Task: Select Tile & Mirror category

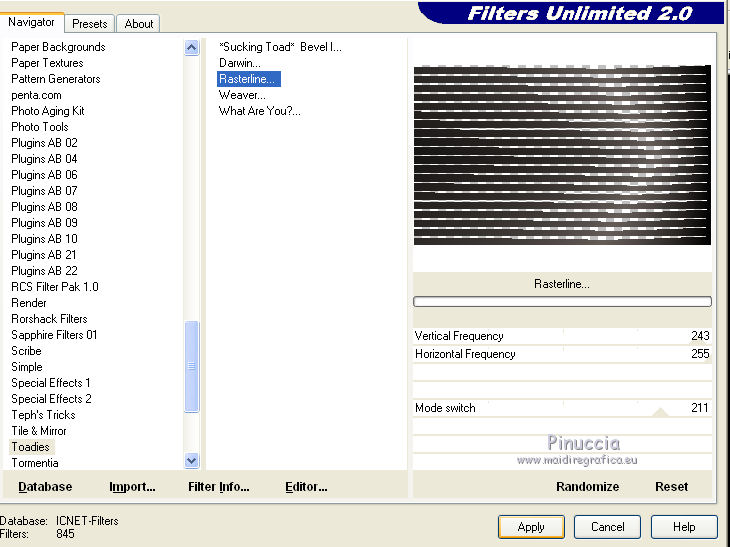Action: pyautogui.click(x=39, y=431)
